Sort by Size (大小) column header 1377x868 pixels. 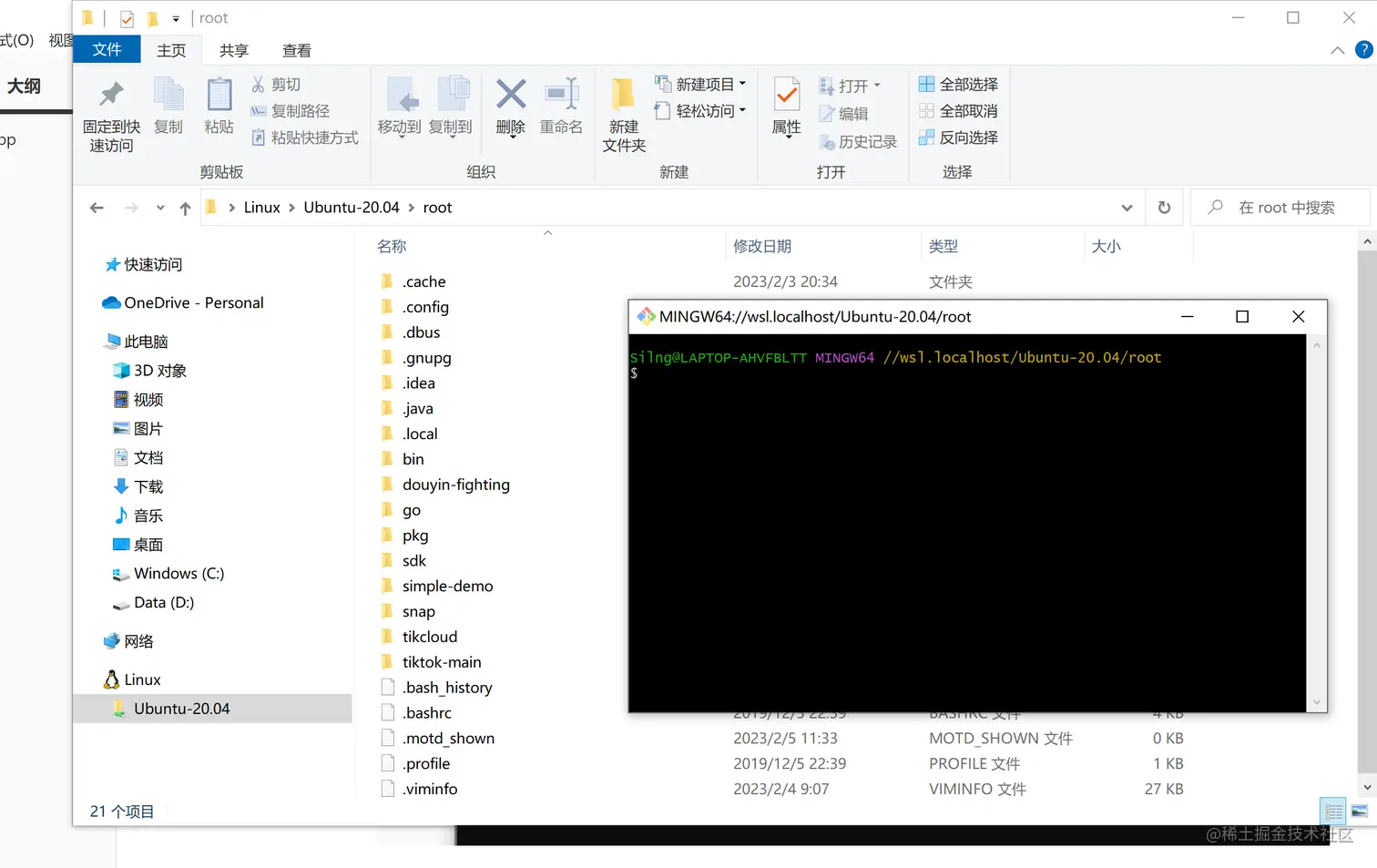1107,246
